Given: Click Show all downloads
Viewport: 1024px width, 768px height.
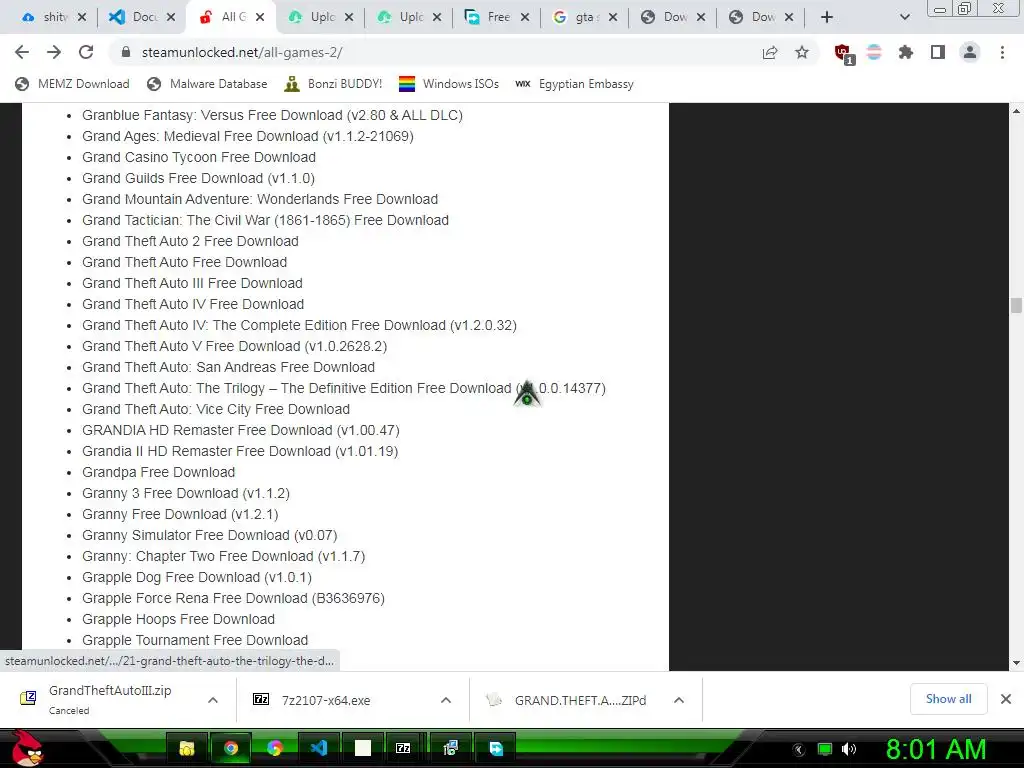Looking at the screenshot, I should (948, 699).
